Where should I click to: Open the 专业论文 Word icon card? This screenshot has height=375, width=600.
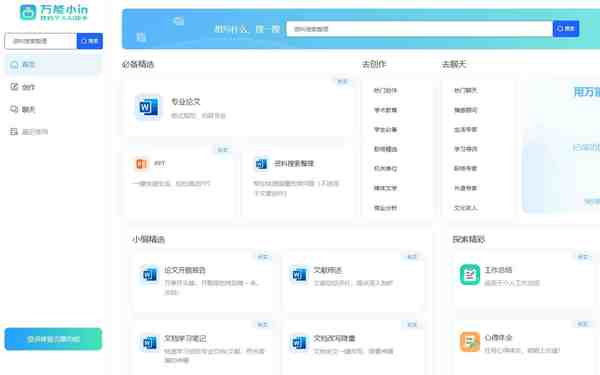pos(148,108)
